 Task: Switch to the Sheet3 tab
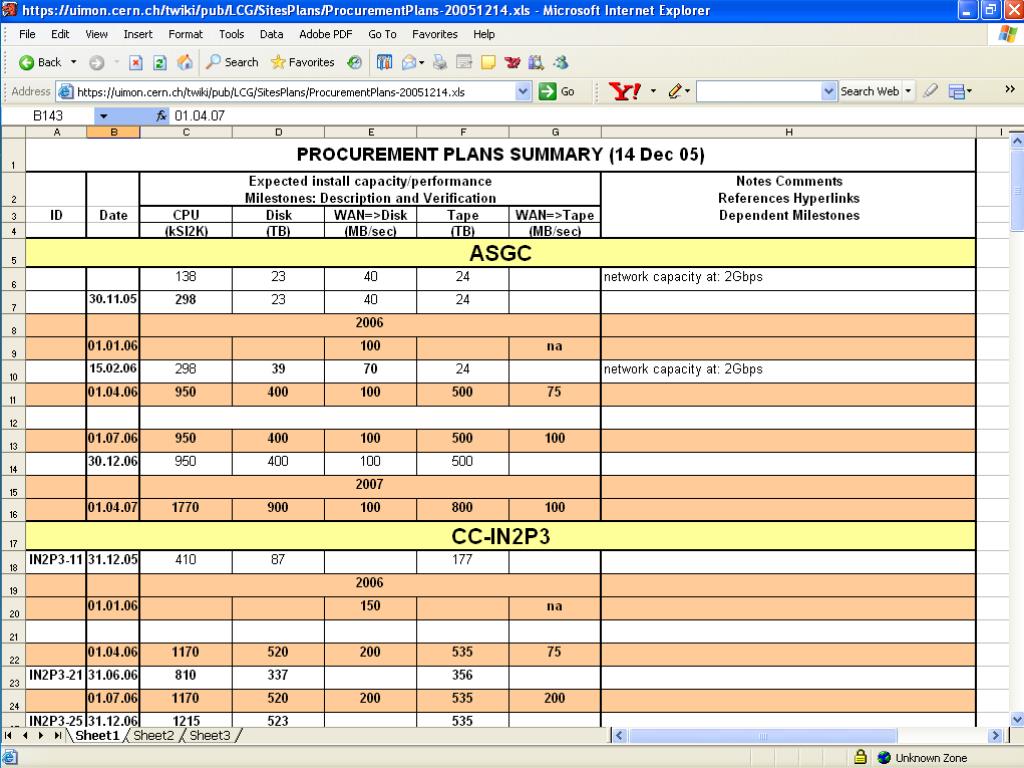pyautogui.click(x=210, y=735)
